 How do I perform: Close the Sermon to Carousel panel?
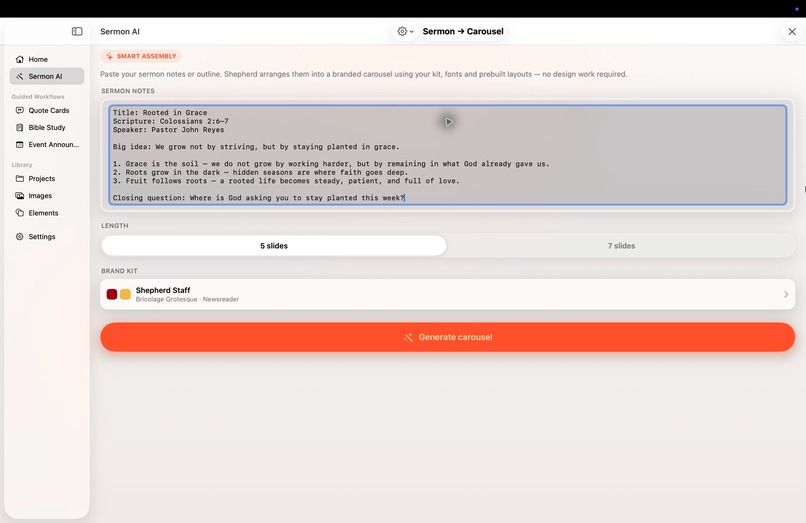(x=792, y=31)
